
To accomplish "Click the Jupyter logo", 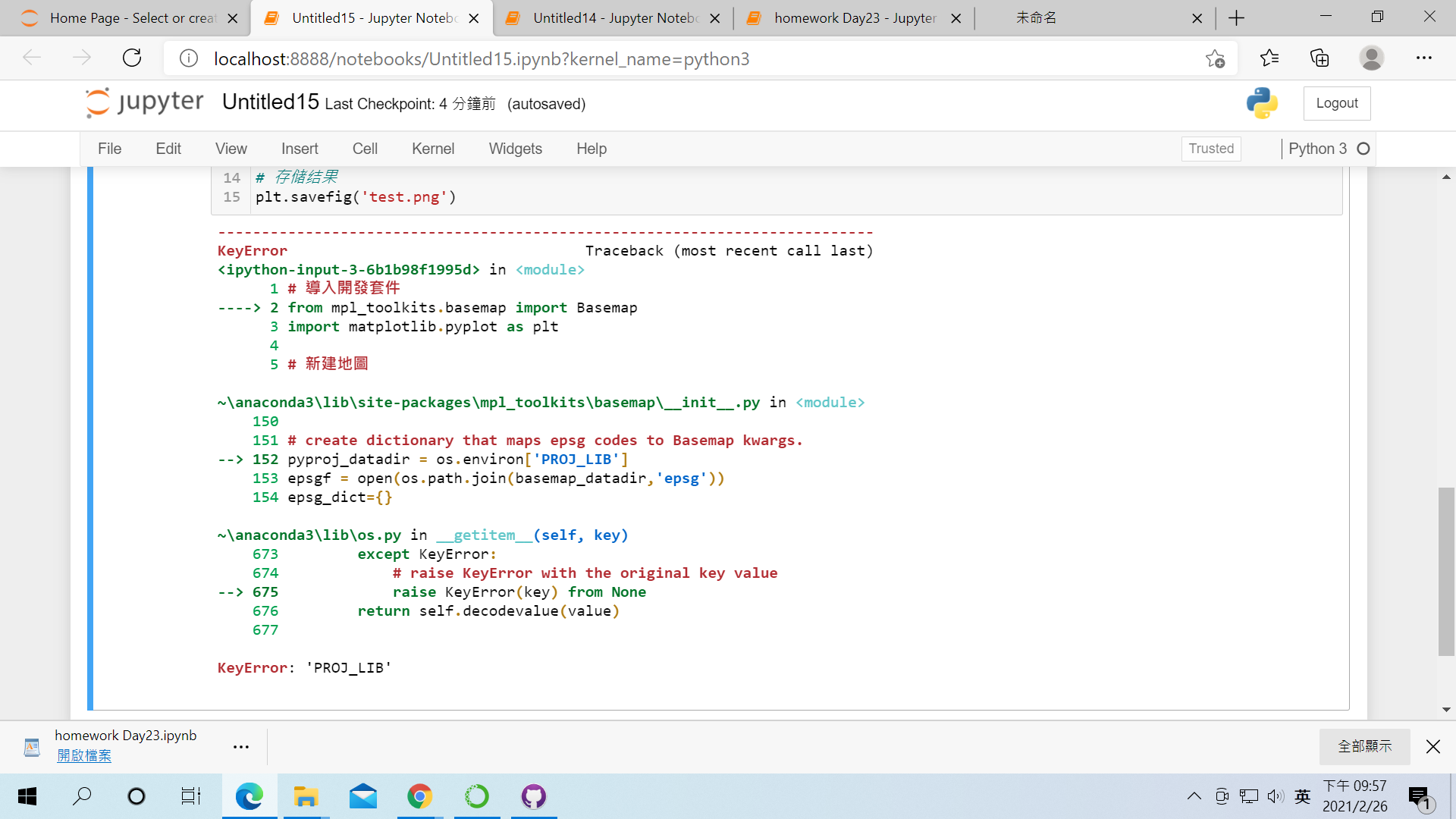I will click(144, 102).
